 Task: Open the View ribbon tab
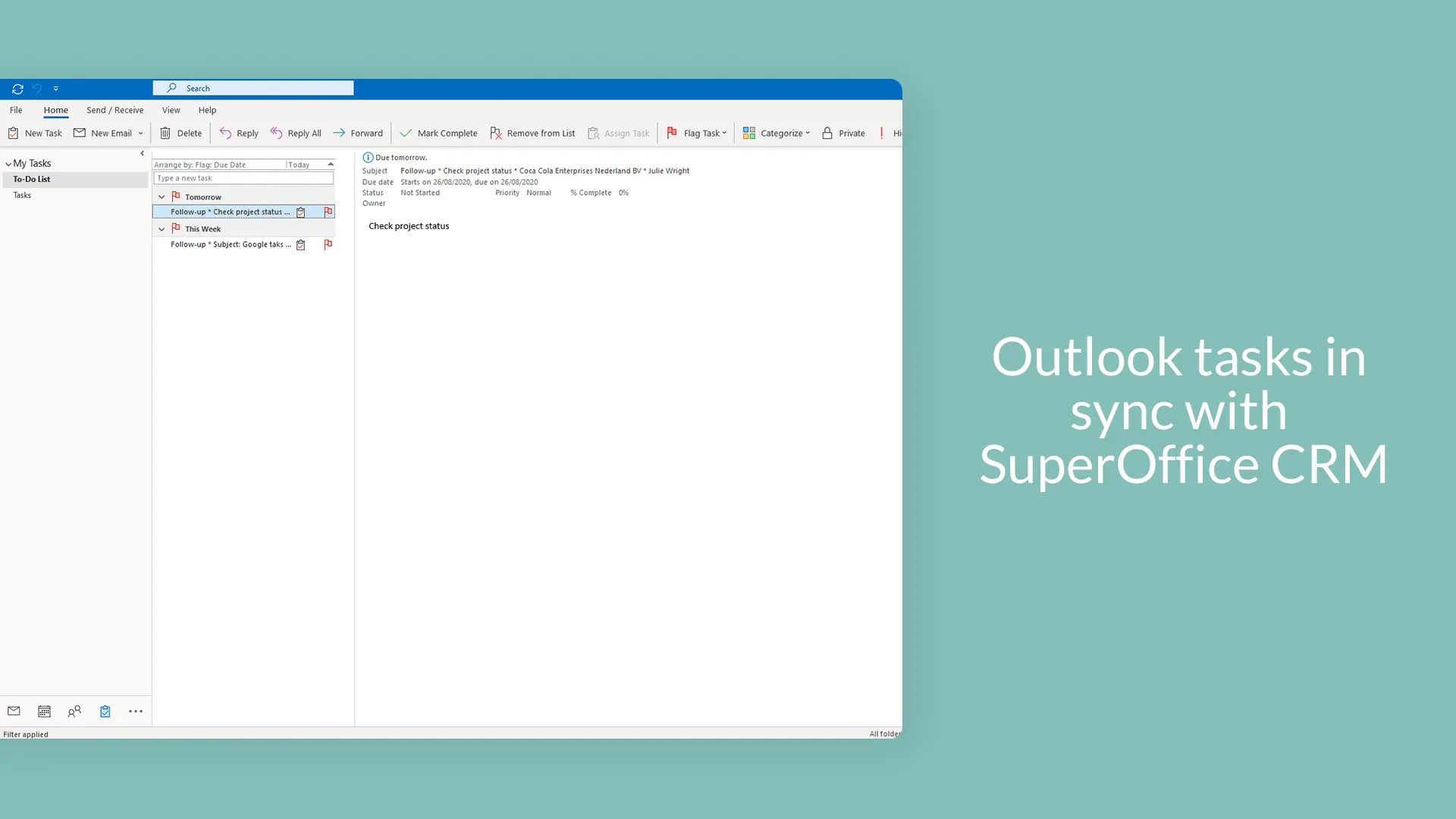tap(171, 110)
